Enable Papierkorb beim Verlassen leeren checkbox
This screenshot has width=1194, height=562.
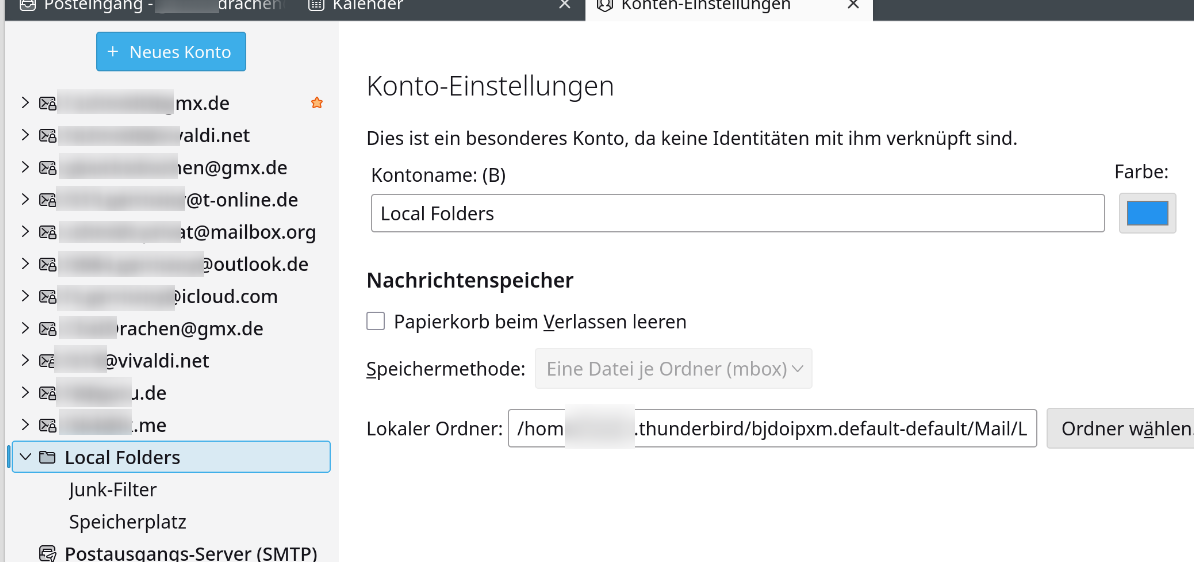(x=376, y=322)
